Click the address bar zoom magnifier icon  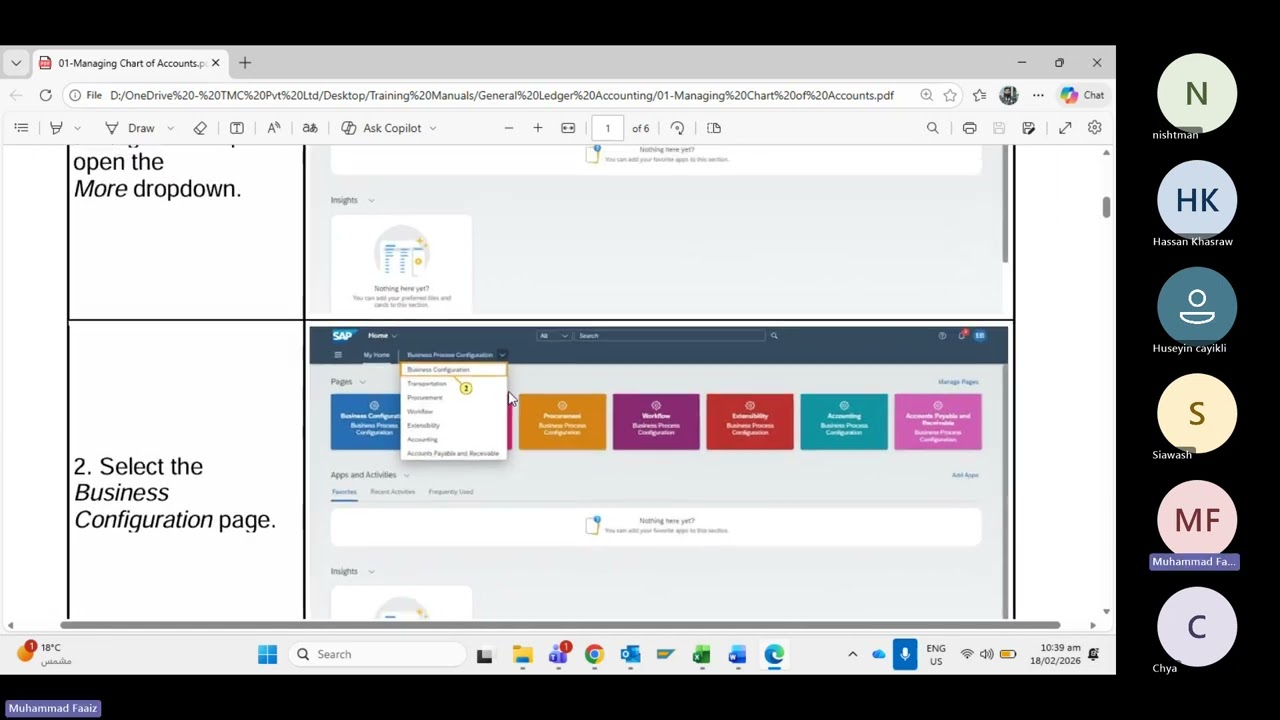coord(926,95)
